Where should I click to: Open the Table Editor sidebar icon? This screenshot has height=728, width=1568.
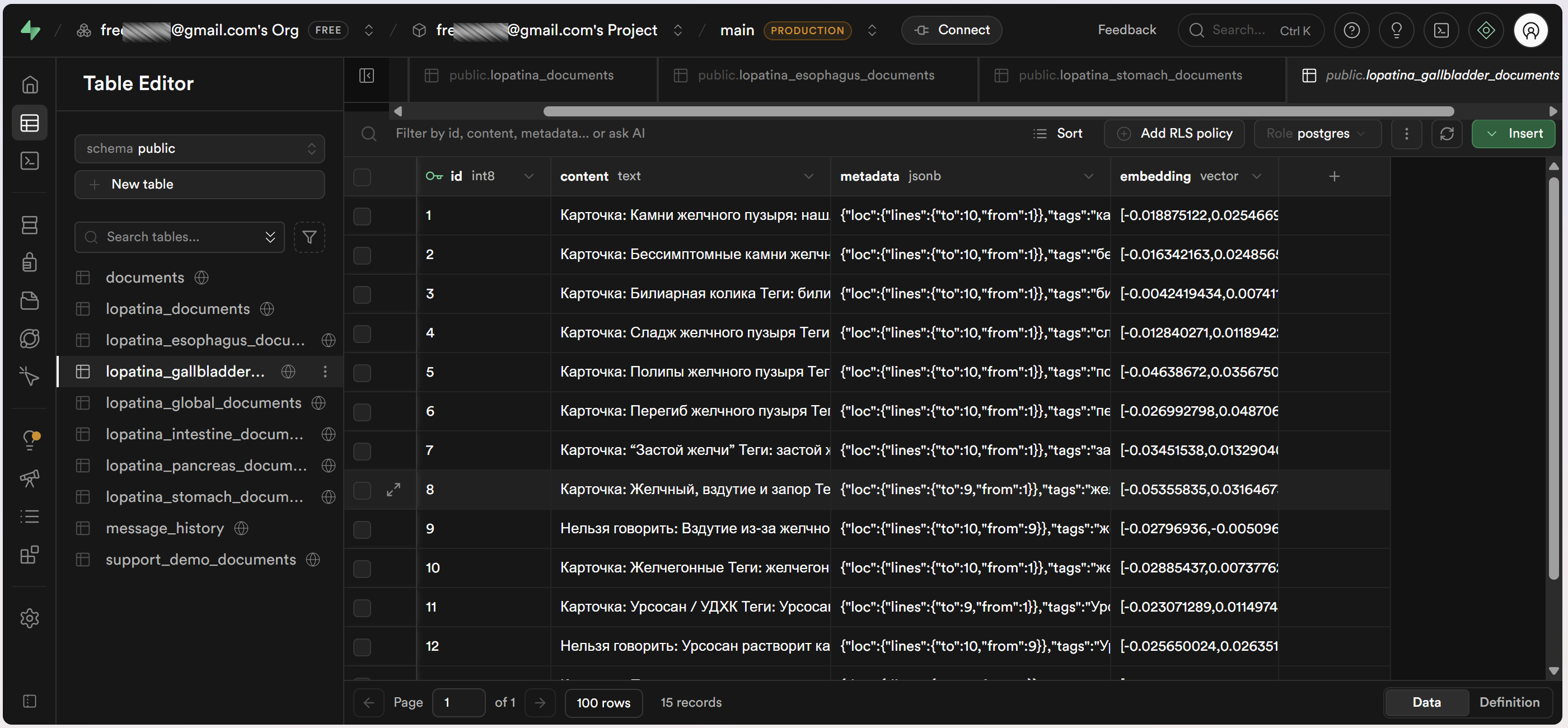(30, 123)
